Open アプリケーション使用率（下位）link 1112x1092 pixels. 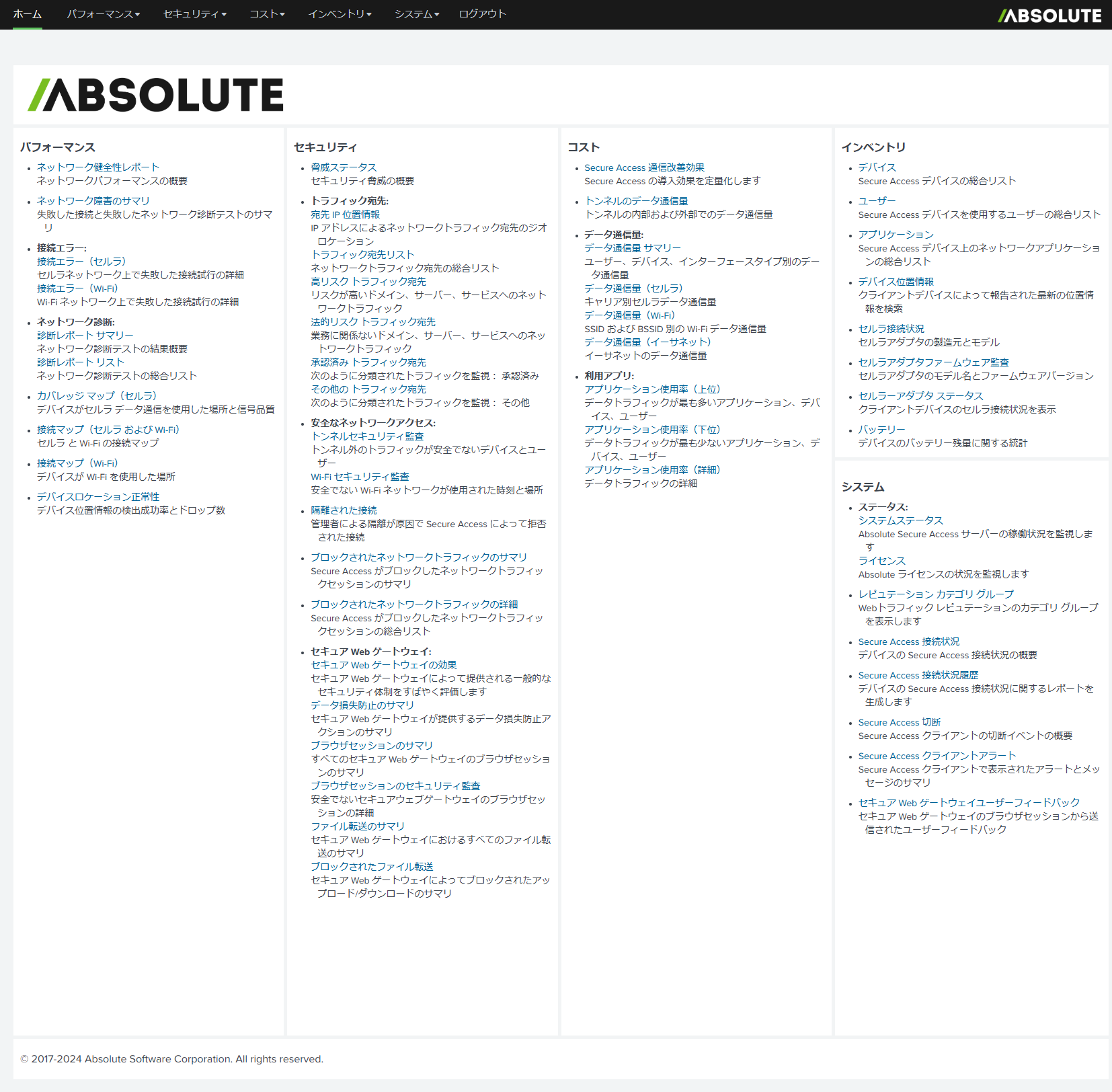[652, 430]
